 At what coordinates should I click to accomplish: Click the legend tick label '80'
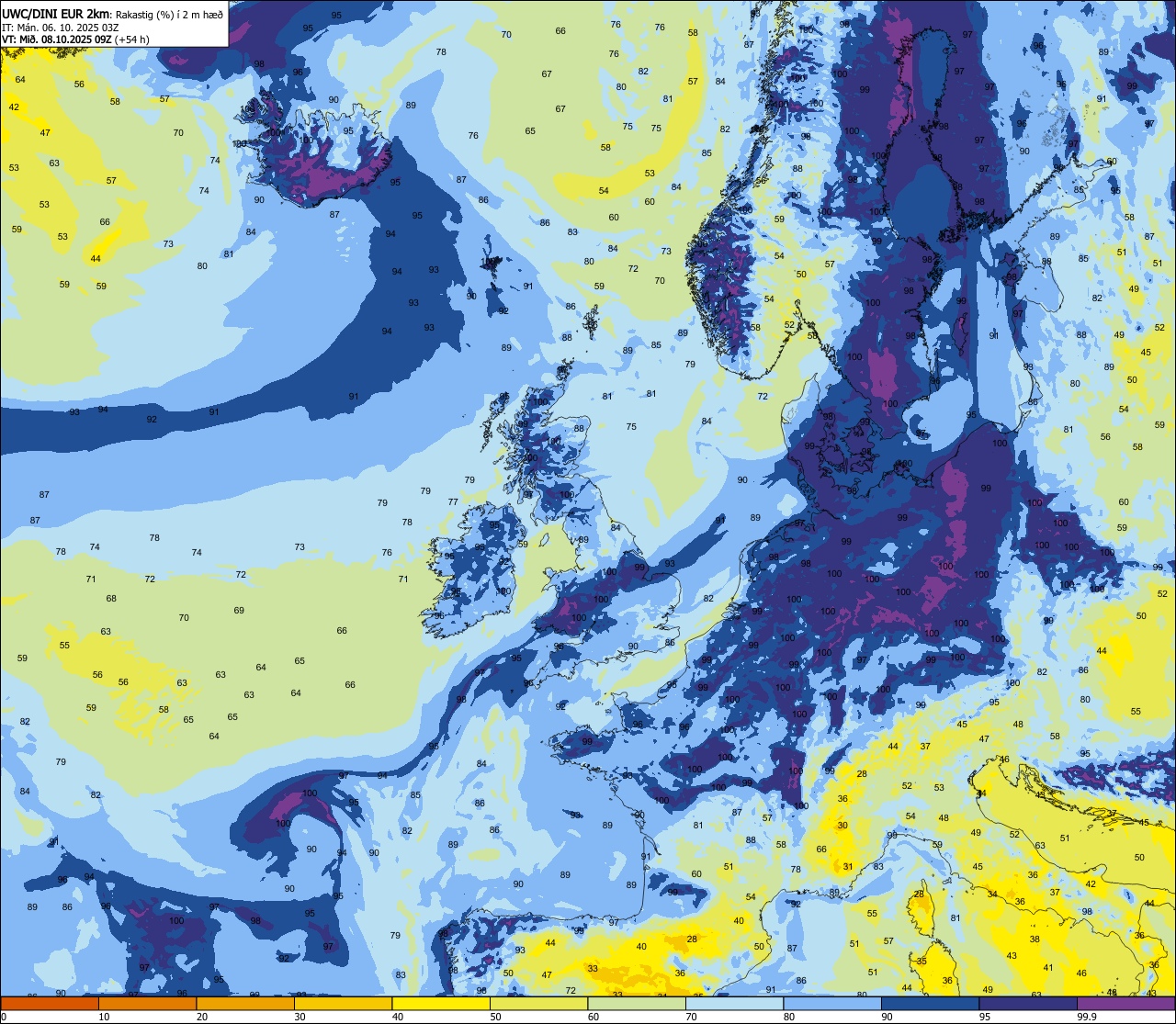pyautogui.click(x=789, y=1016)
